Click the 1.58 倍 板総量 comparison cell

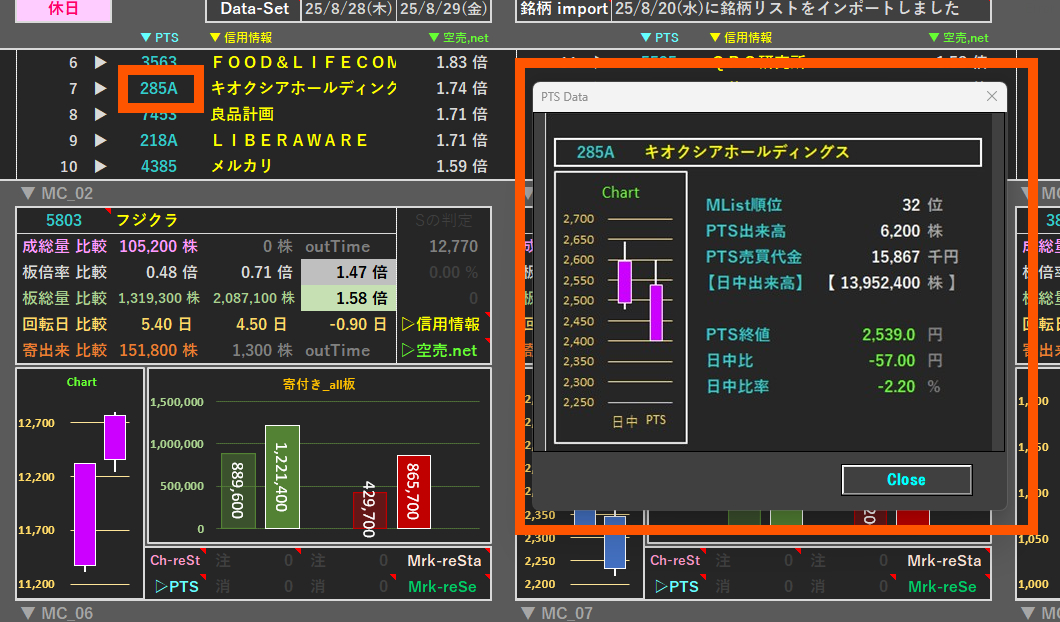click(x=348, y=298)
